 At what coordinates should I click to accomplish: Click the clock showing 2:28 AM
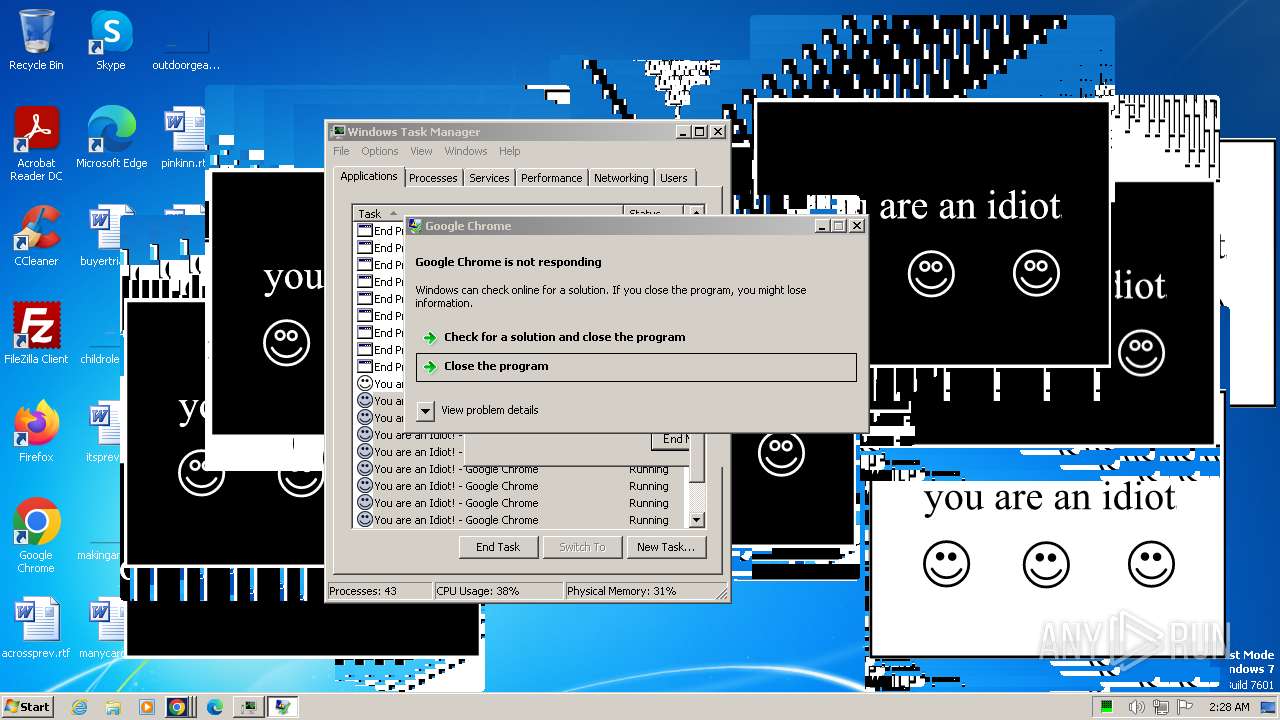pos(1229,707)
